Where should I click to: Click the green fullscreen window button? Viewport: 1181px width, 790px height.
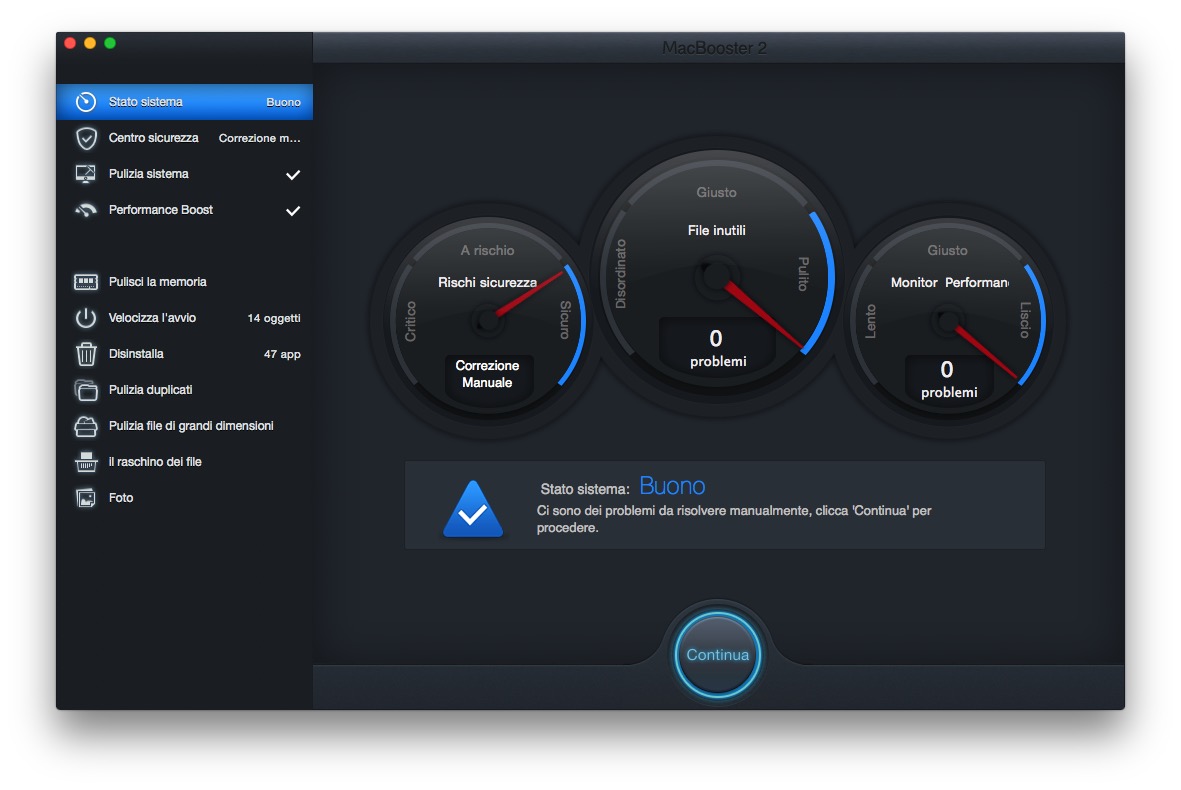point(110,44)
